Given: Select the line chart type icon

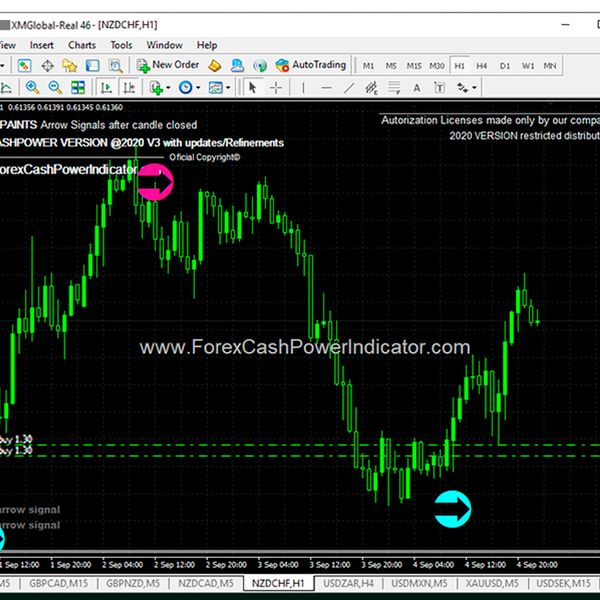Looking at the screenshot, I should [x=5, y=88].
